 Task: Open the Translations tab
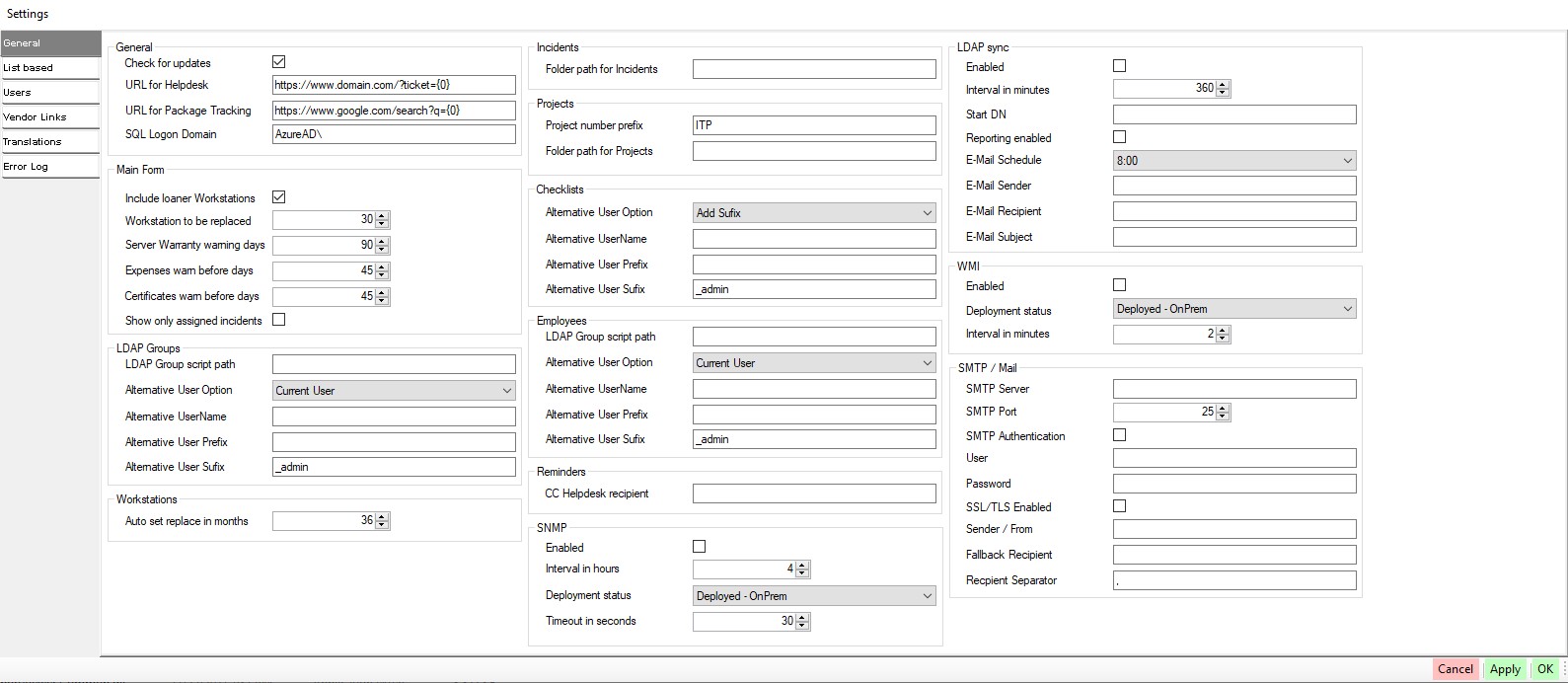coord(50,142)
